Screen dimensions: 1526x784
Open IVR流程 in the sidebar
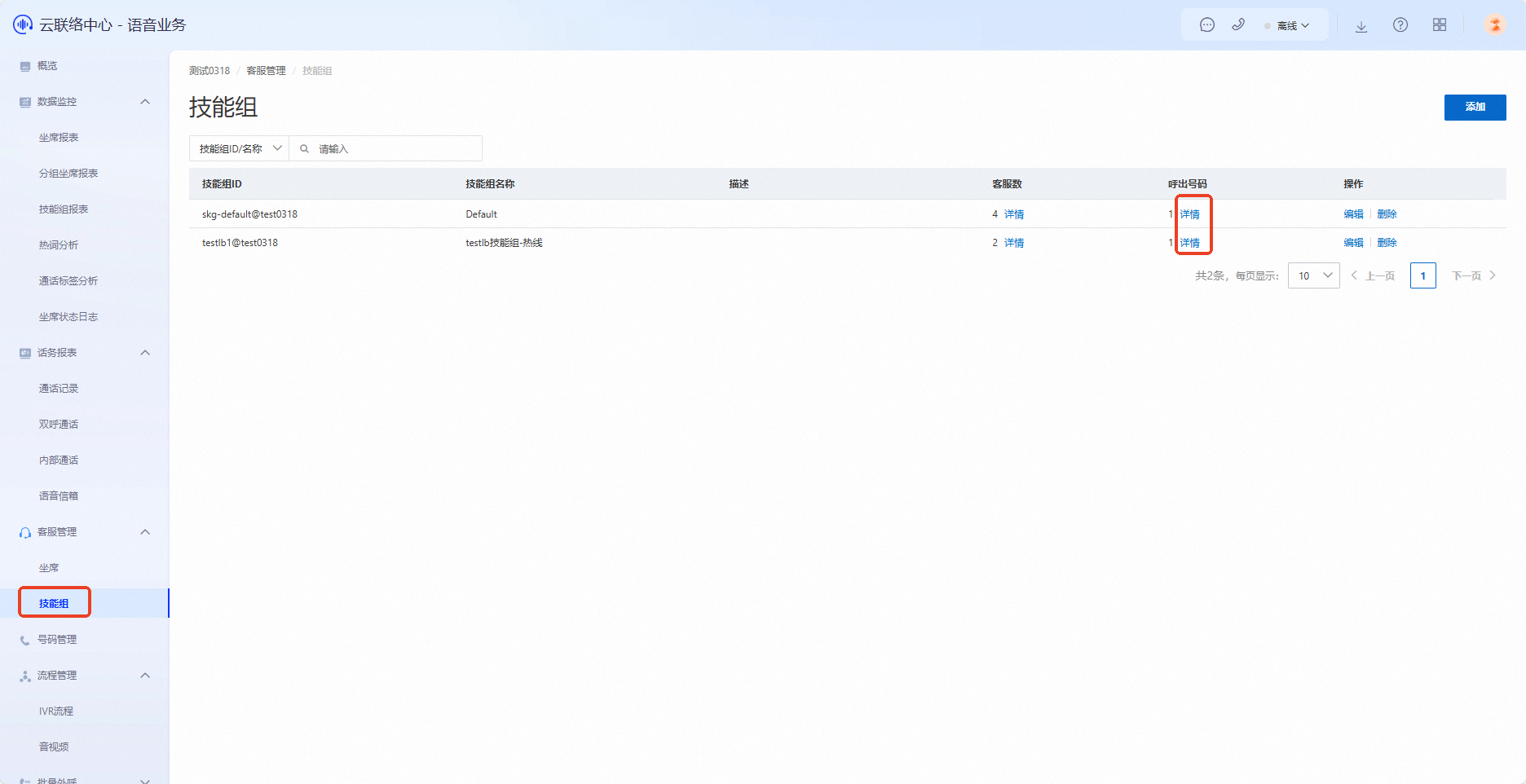pyautogui.click(x=56, y=711)
